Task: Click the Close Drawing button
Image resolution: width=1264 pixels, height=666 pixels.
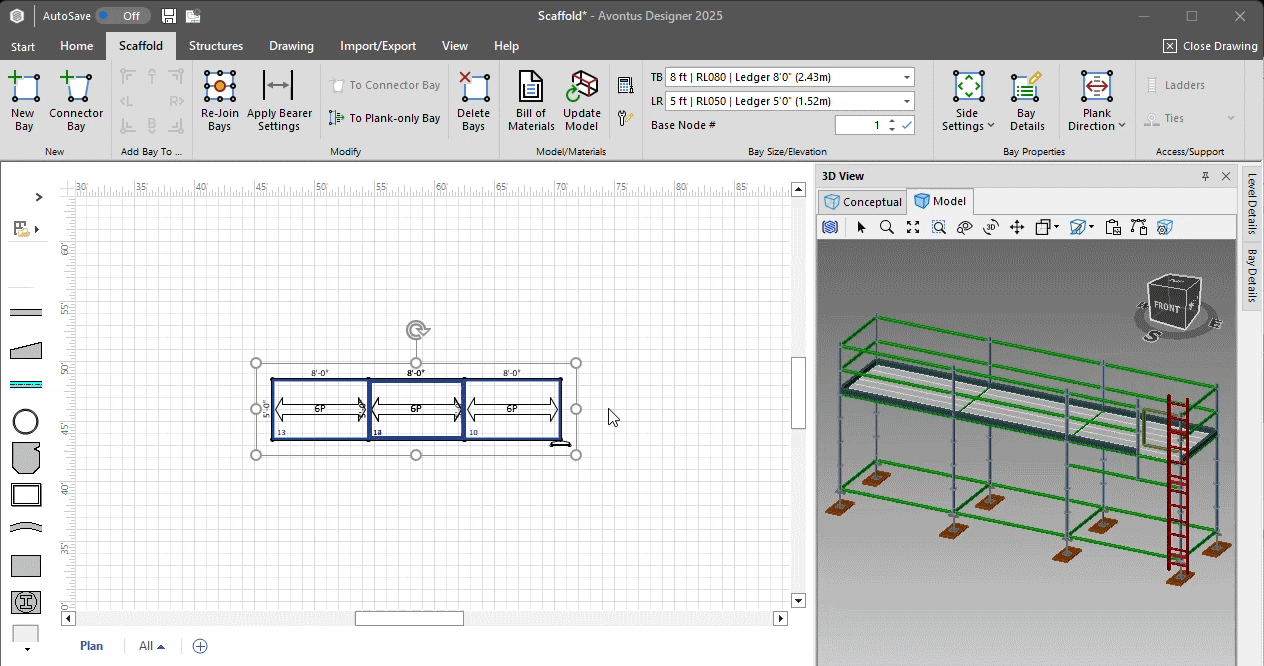Action: pyautogui.click(x=1210, y=46)
